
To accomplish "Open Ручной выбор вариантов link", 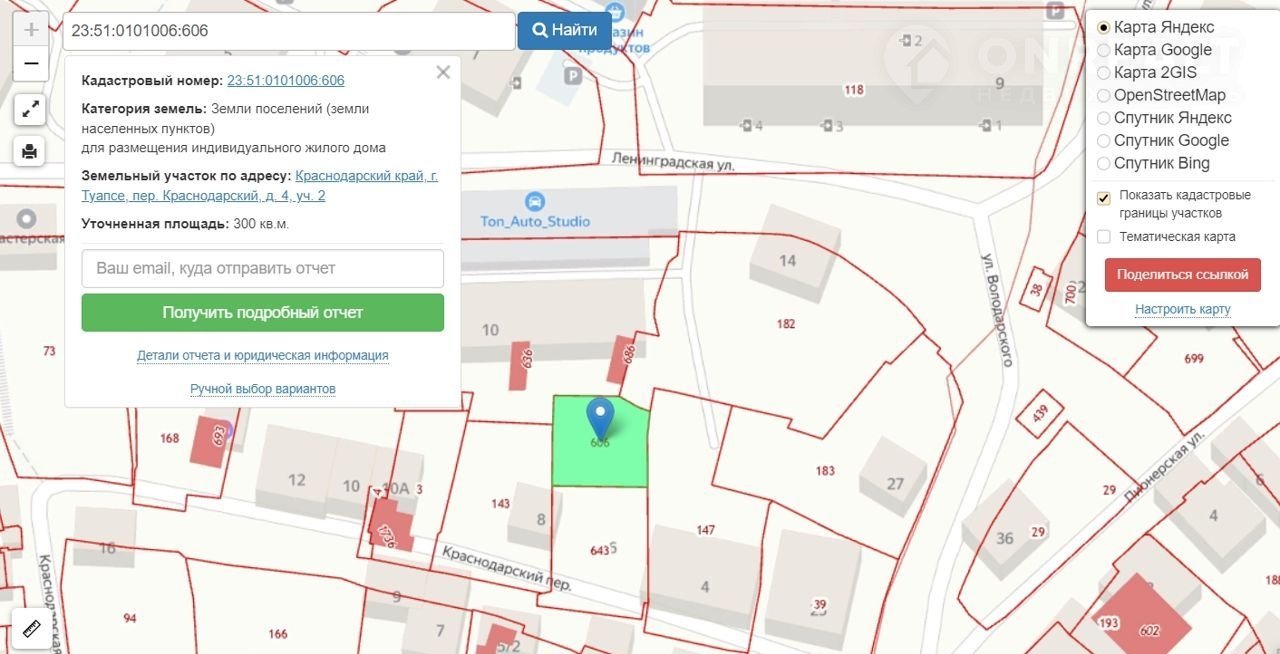I will click(x=262, y=388).
